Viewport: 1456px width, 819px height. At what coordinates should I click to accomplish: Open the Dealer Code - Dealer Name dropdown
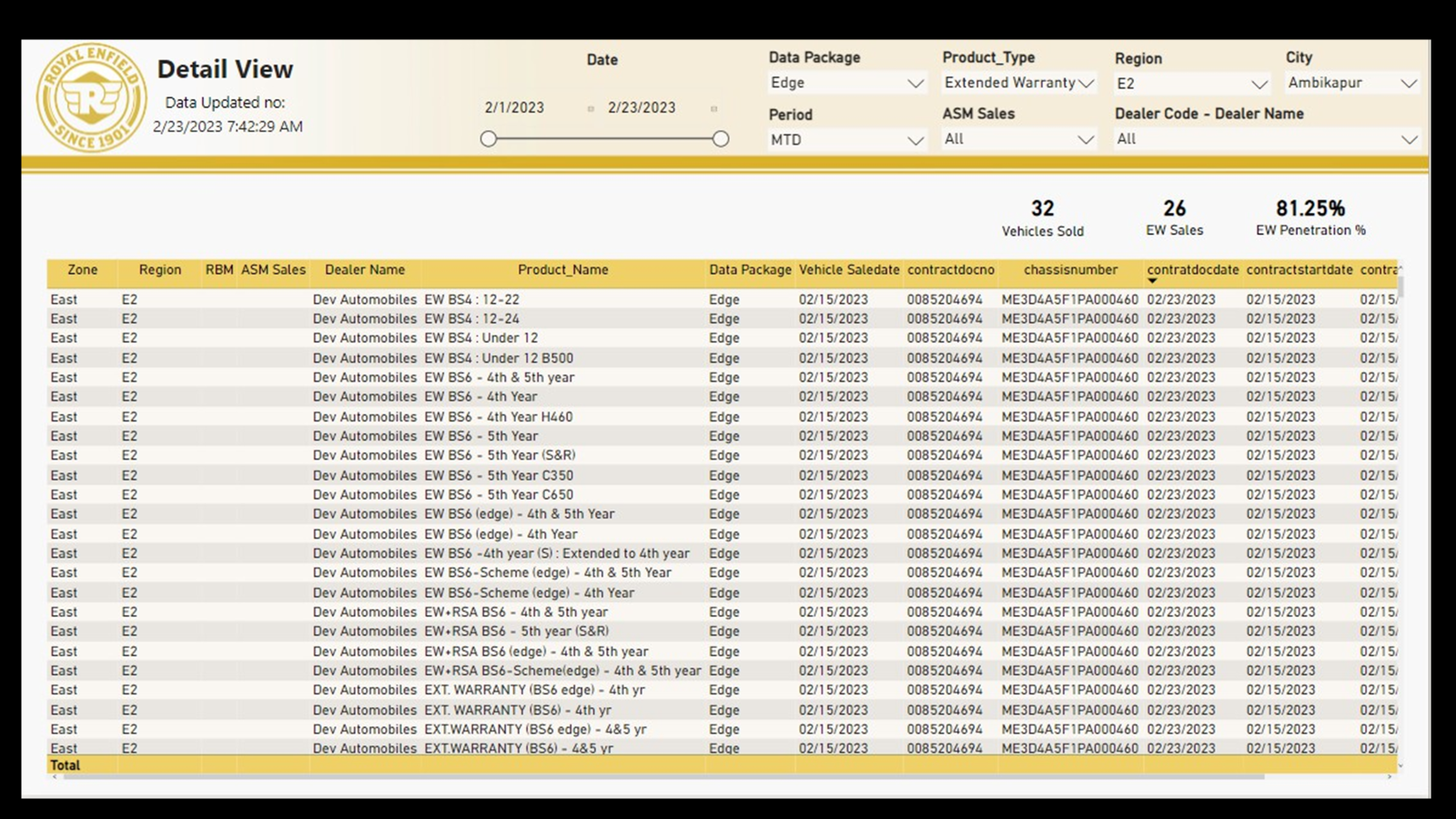point(1267,139)
